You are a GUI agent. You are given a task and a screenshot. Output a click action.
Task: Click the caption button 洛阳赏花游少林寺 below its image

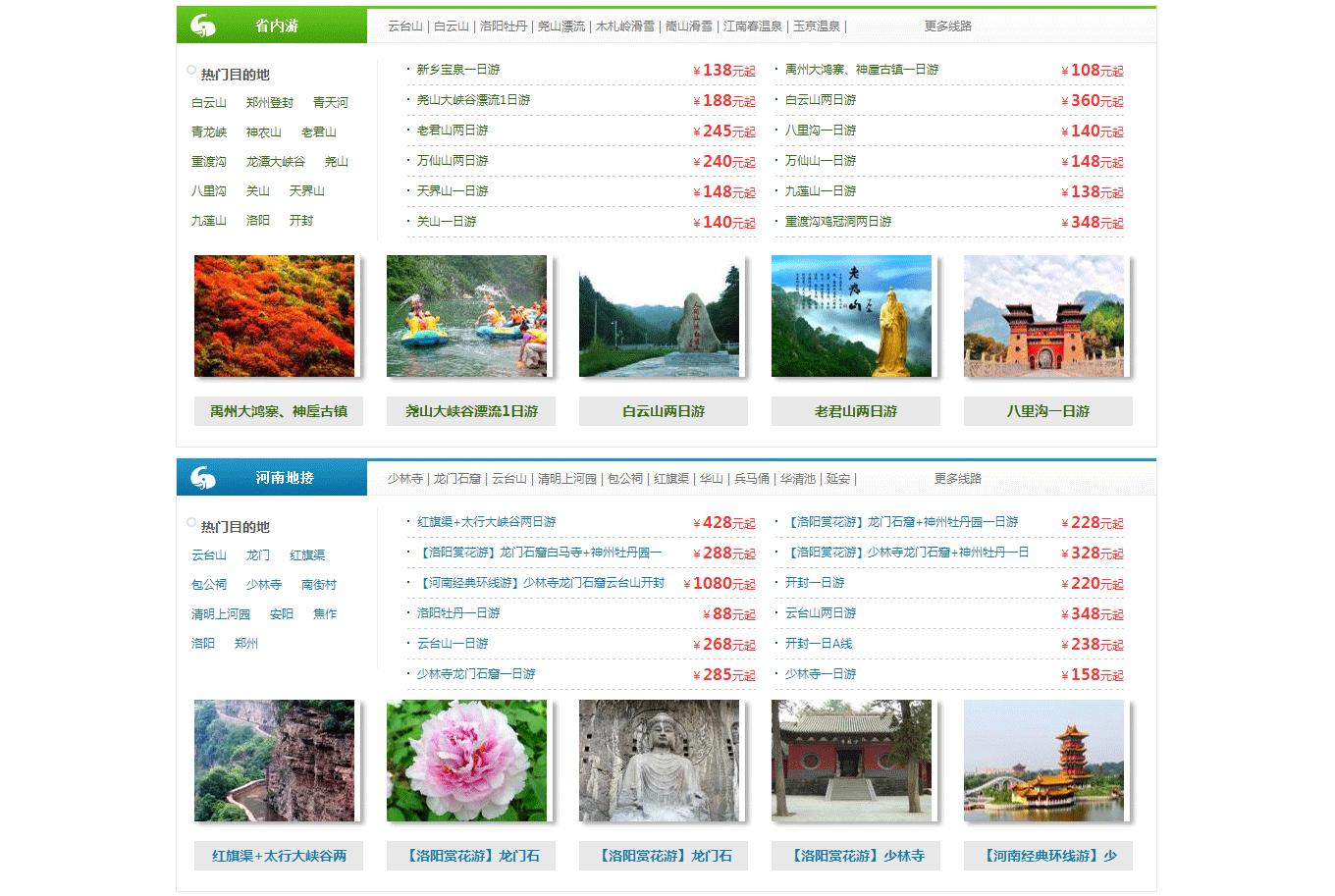tap(855, 855)
